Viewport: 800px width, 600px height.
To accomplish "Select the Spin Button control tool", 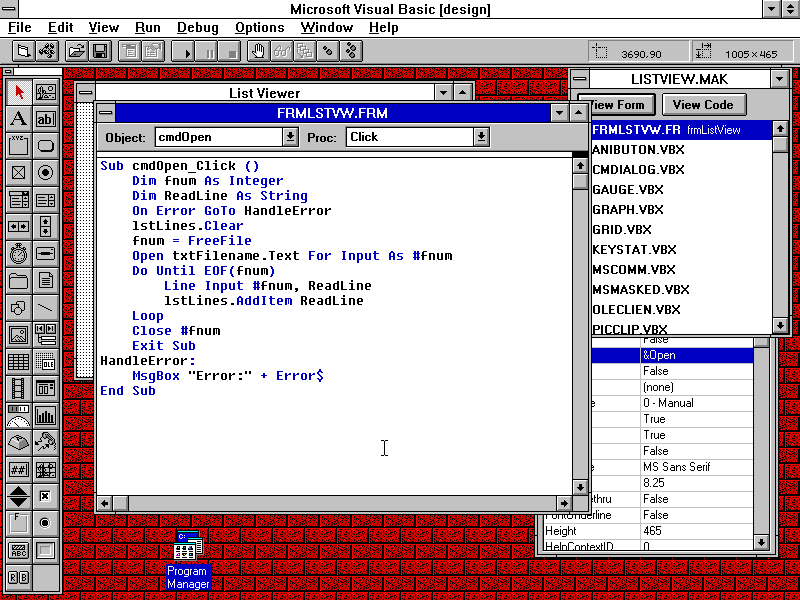I will coord(19,496).
